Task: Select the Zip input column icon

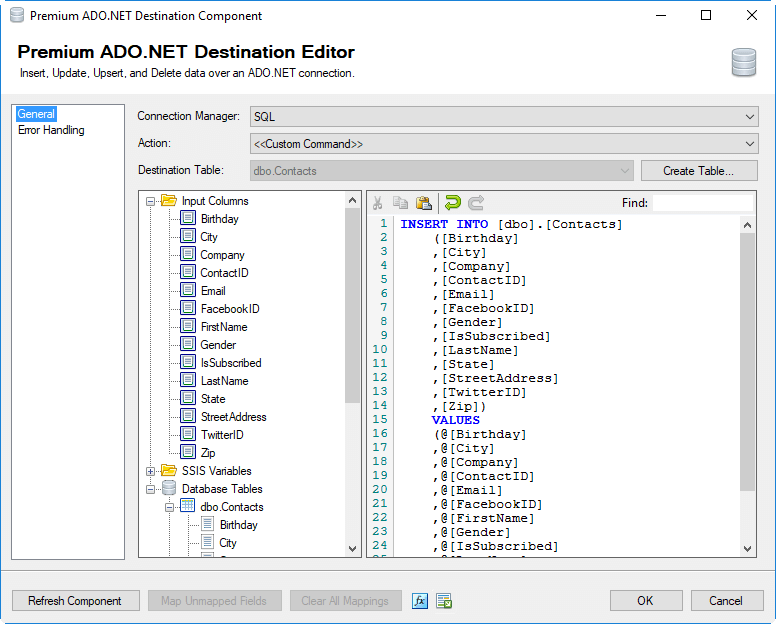Action: (188, 452)
